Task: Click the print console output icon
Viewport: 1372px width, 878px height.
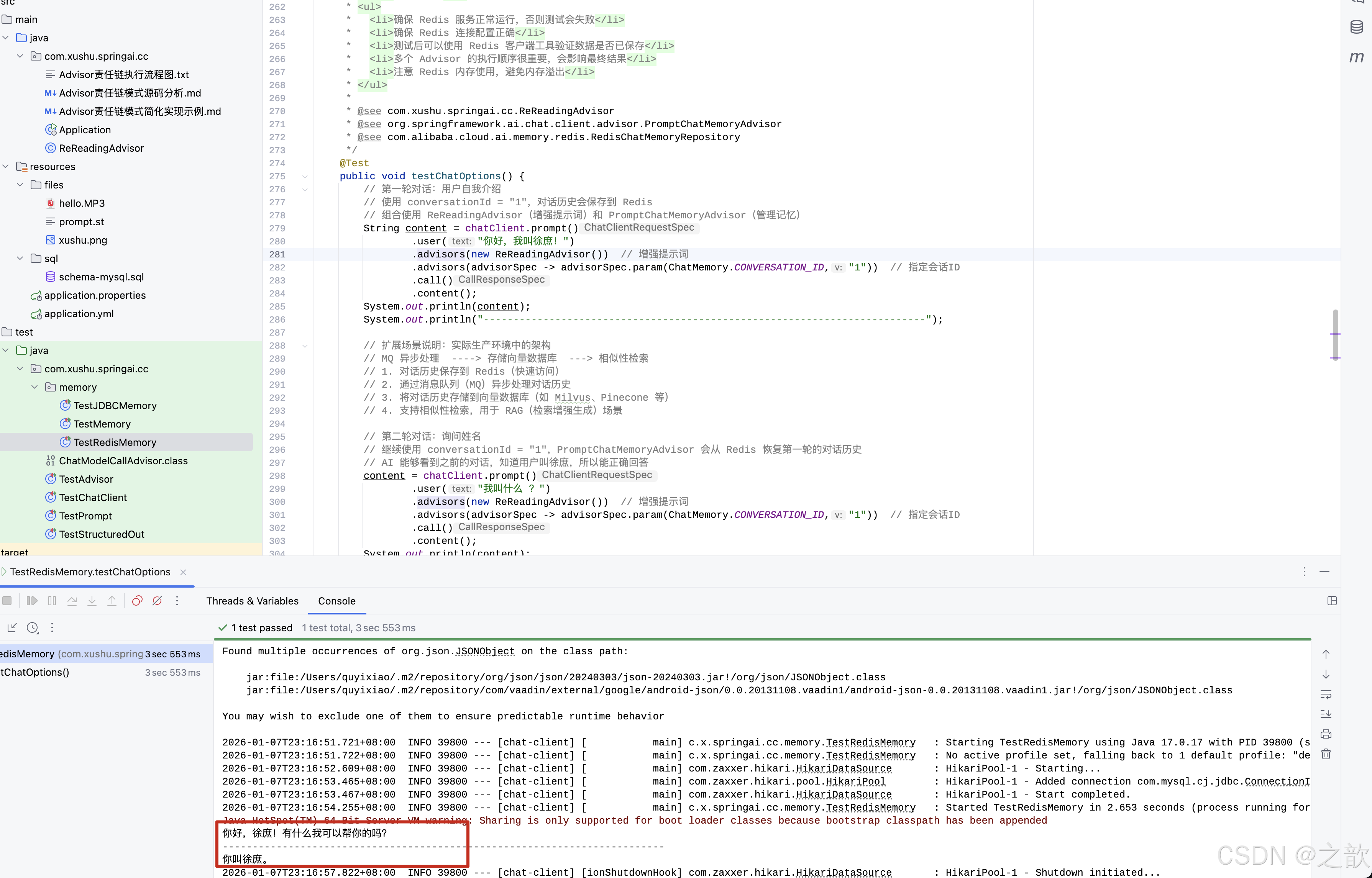Action: click(1326, 734)
